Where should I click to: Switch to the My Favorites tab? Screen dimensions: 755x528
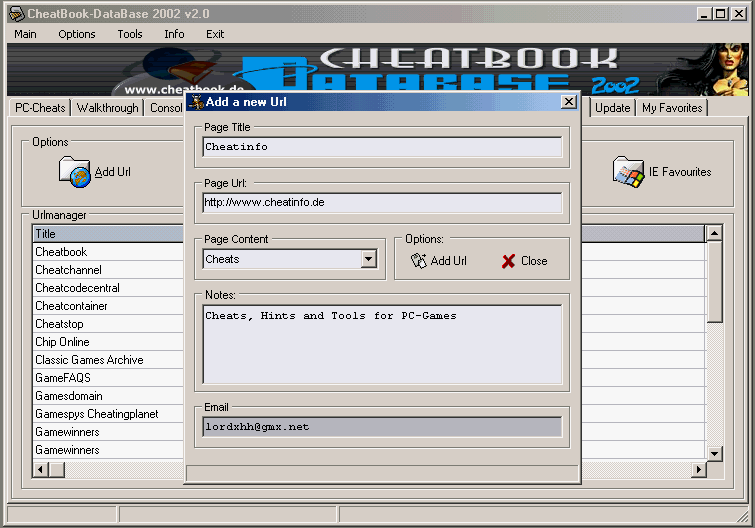click(672, 108)
